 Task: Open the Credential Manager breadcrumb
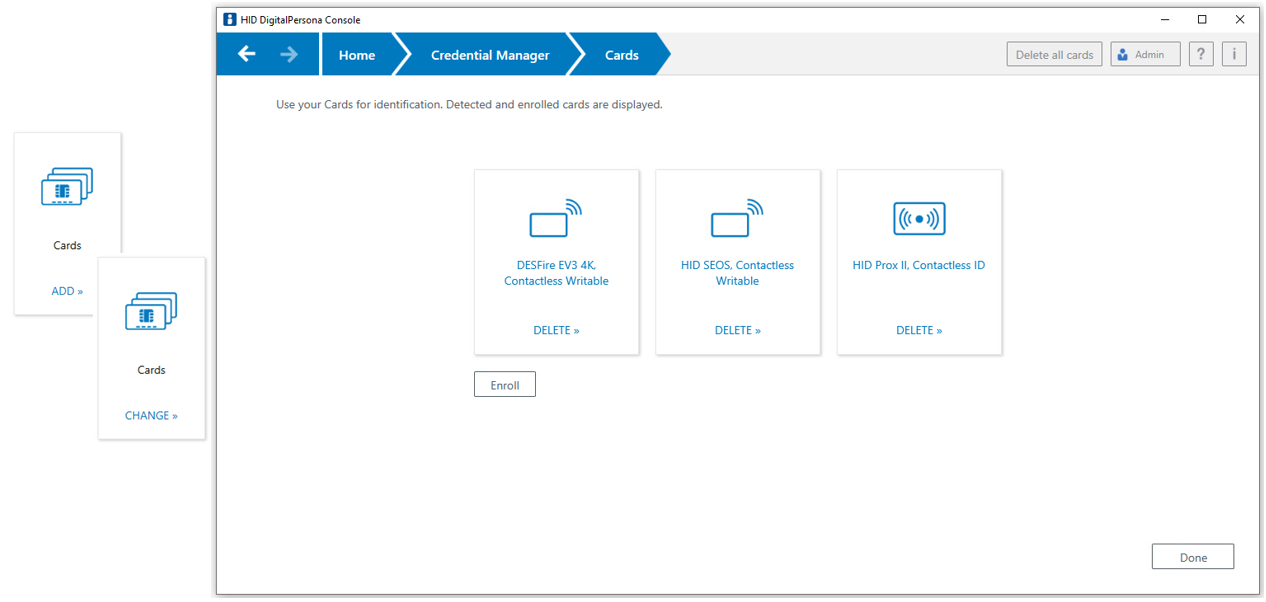click(x=490, y=55)
